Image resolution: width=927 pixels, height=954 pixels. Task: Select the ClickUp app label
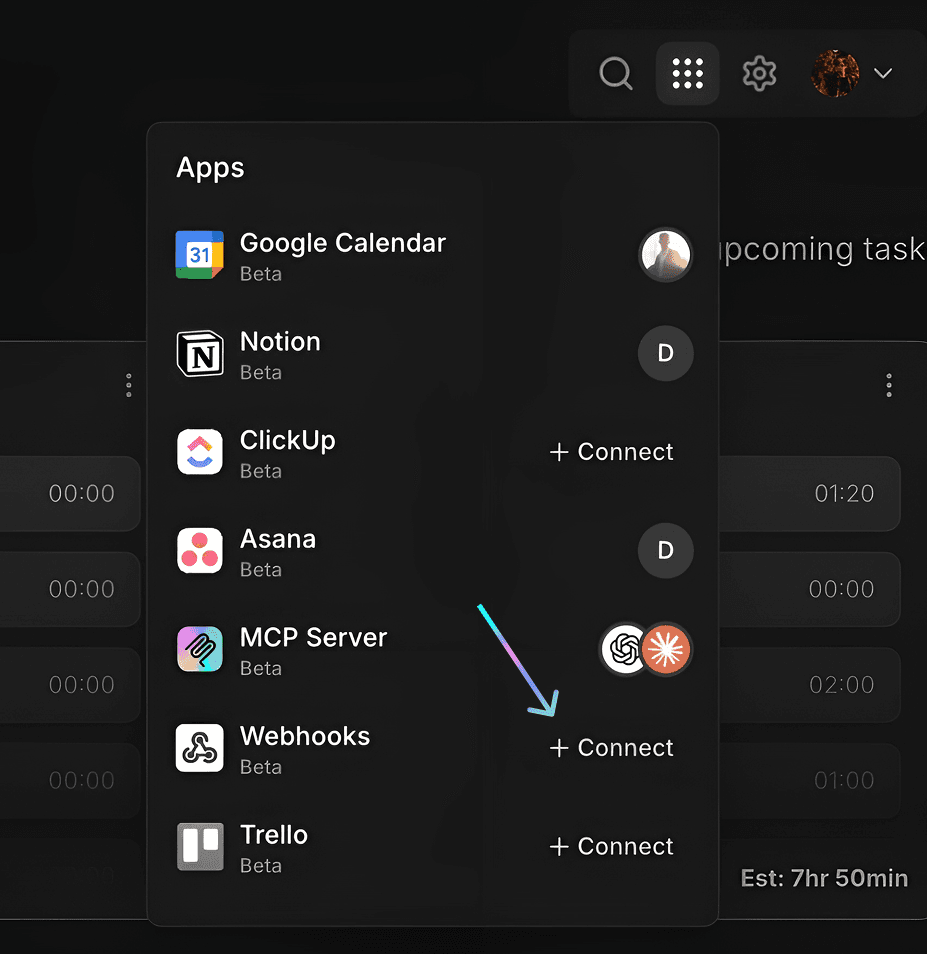(287, 440)
